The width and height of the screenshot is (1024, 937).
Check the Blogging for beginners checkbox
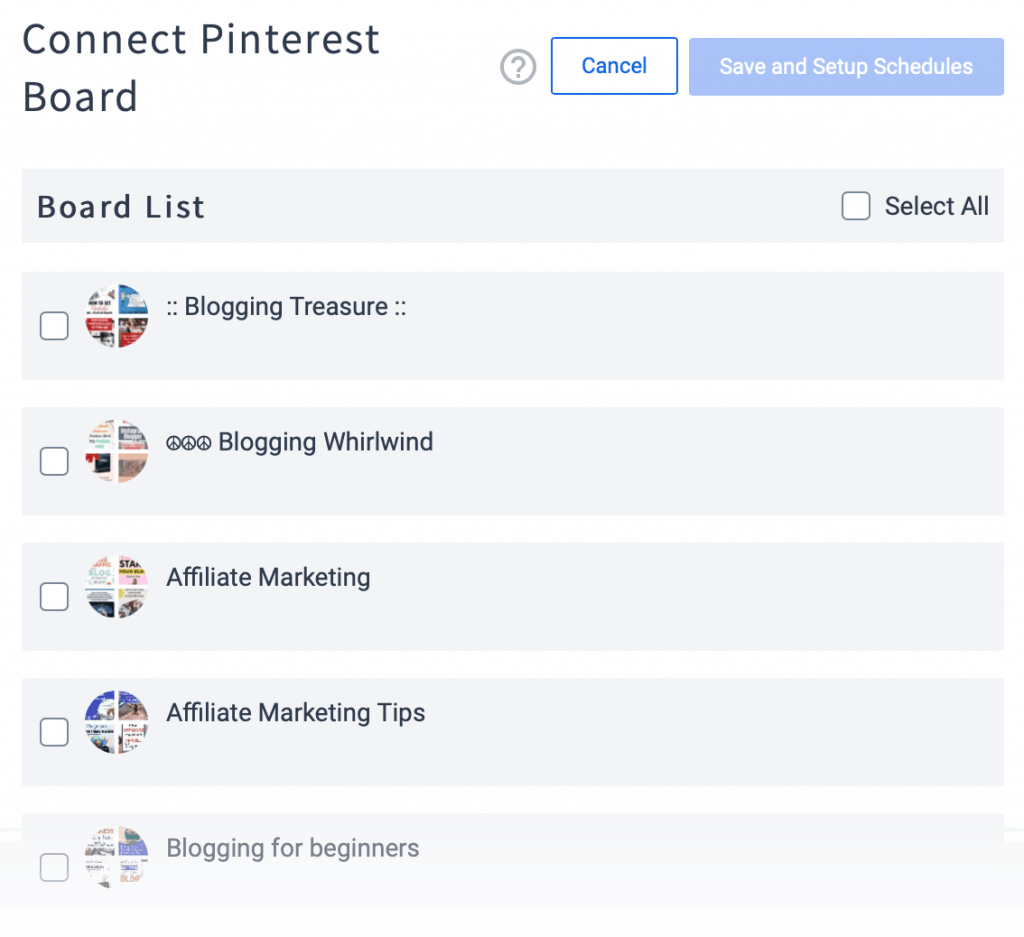click(54, 867)
